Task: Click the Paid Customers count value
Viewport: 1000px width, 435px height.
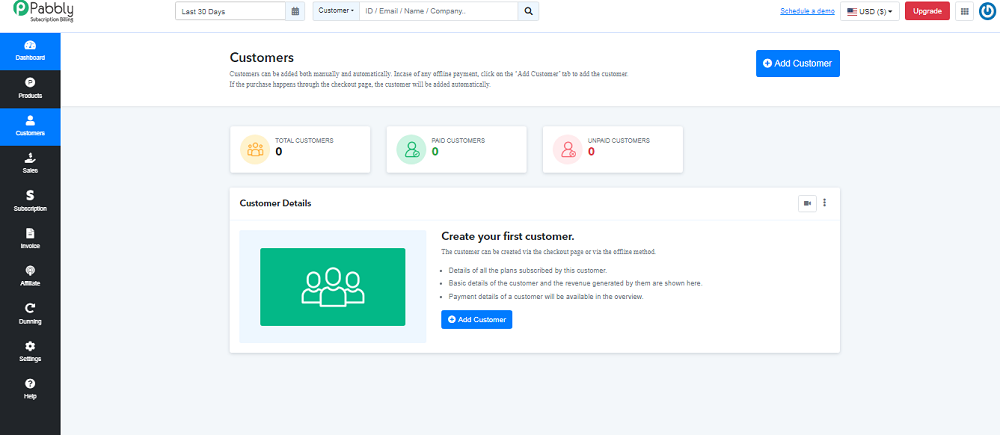Action: pos(435,152)
